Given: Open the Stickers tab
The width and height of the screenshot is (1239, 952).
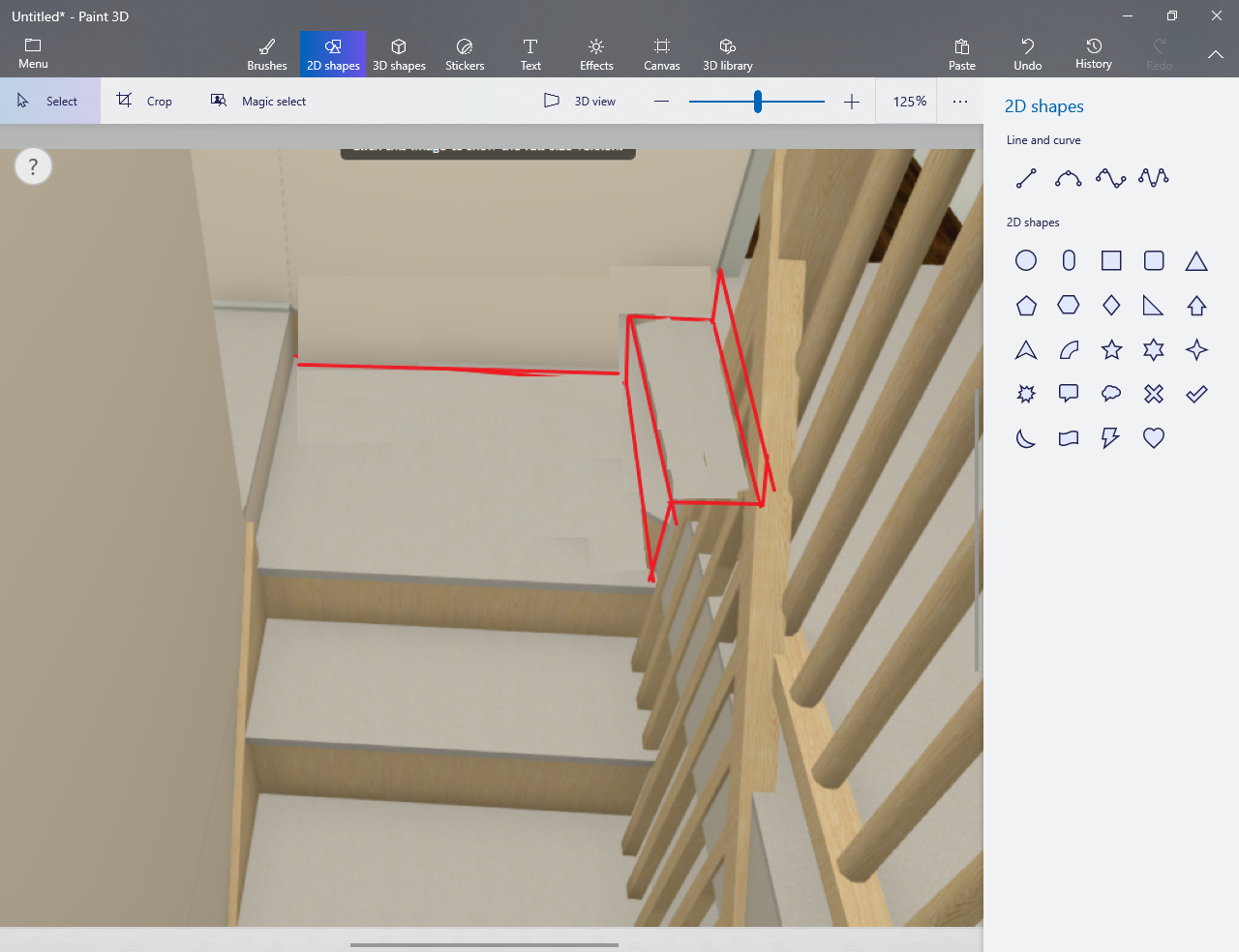Looking at the screenshot, I should click(465, 54).
